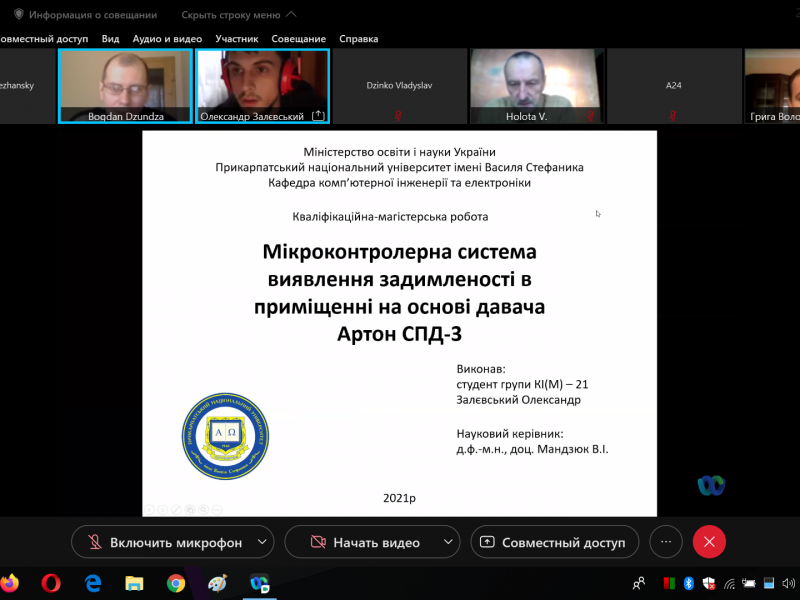Open the Справка menu
The width and height of the screenshot is (800, 600).
point(359,39)
